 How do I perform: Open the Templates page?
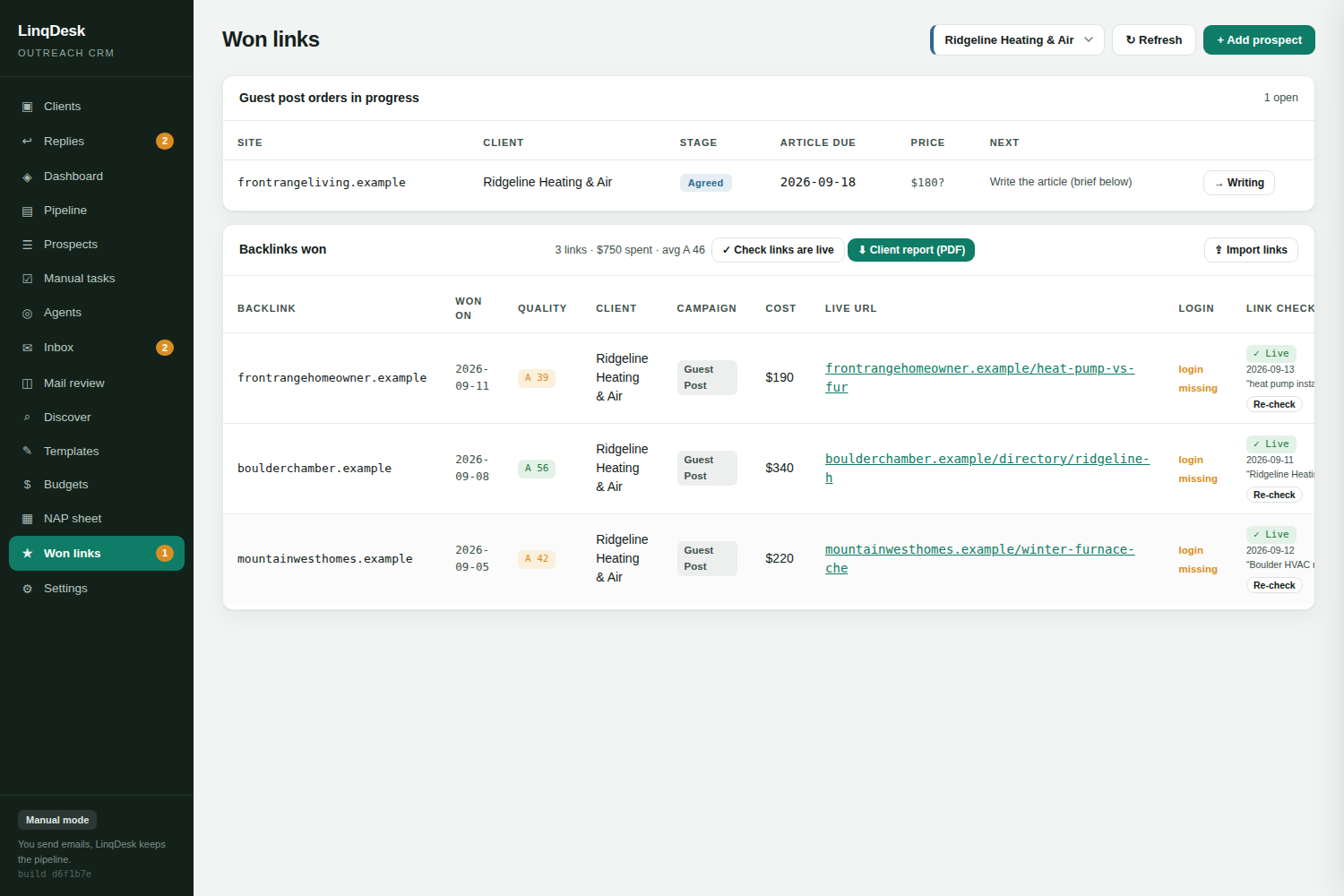pos(97,452)
